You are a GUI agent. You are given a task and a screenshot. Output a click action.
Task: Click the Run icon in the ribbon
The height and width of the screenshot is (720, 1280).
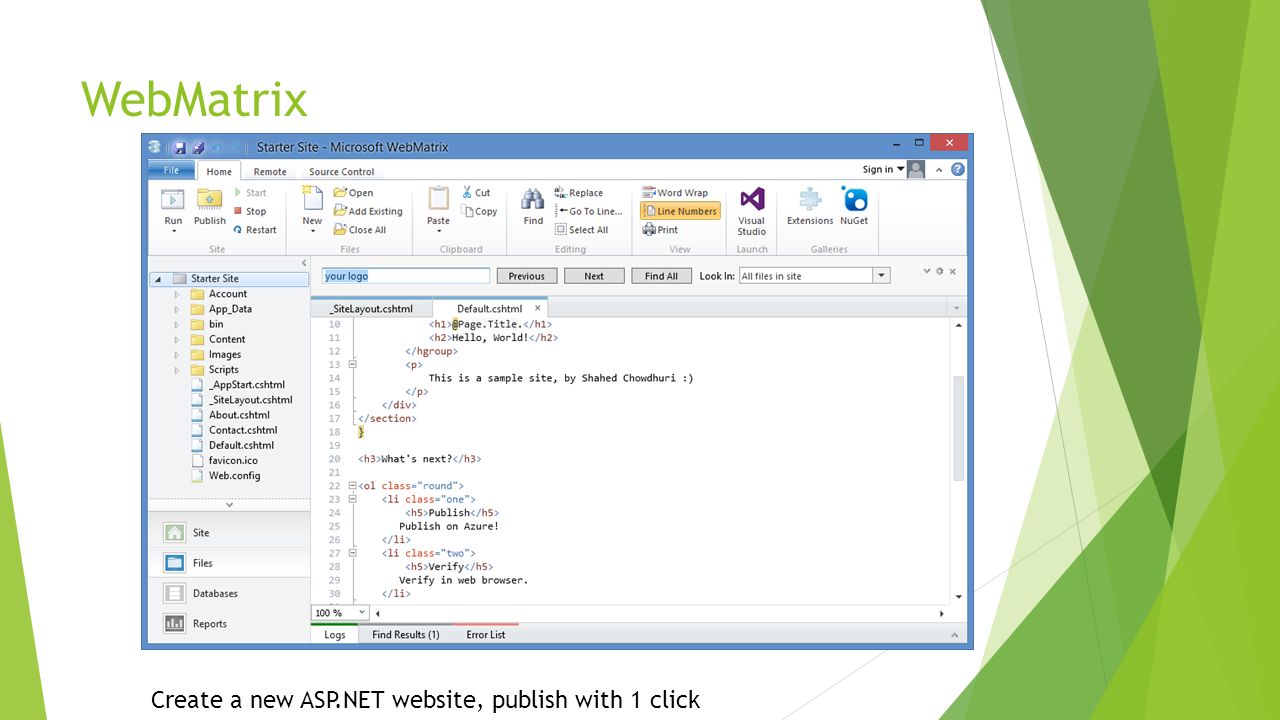click(x=173, y=209)
